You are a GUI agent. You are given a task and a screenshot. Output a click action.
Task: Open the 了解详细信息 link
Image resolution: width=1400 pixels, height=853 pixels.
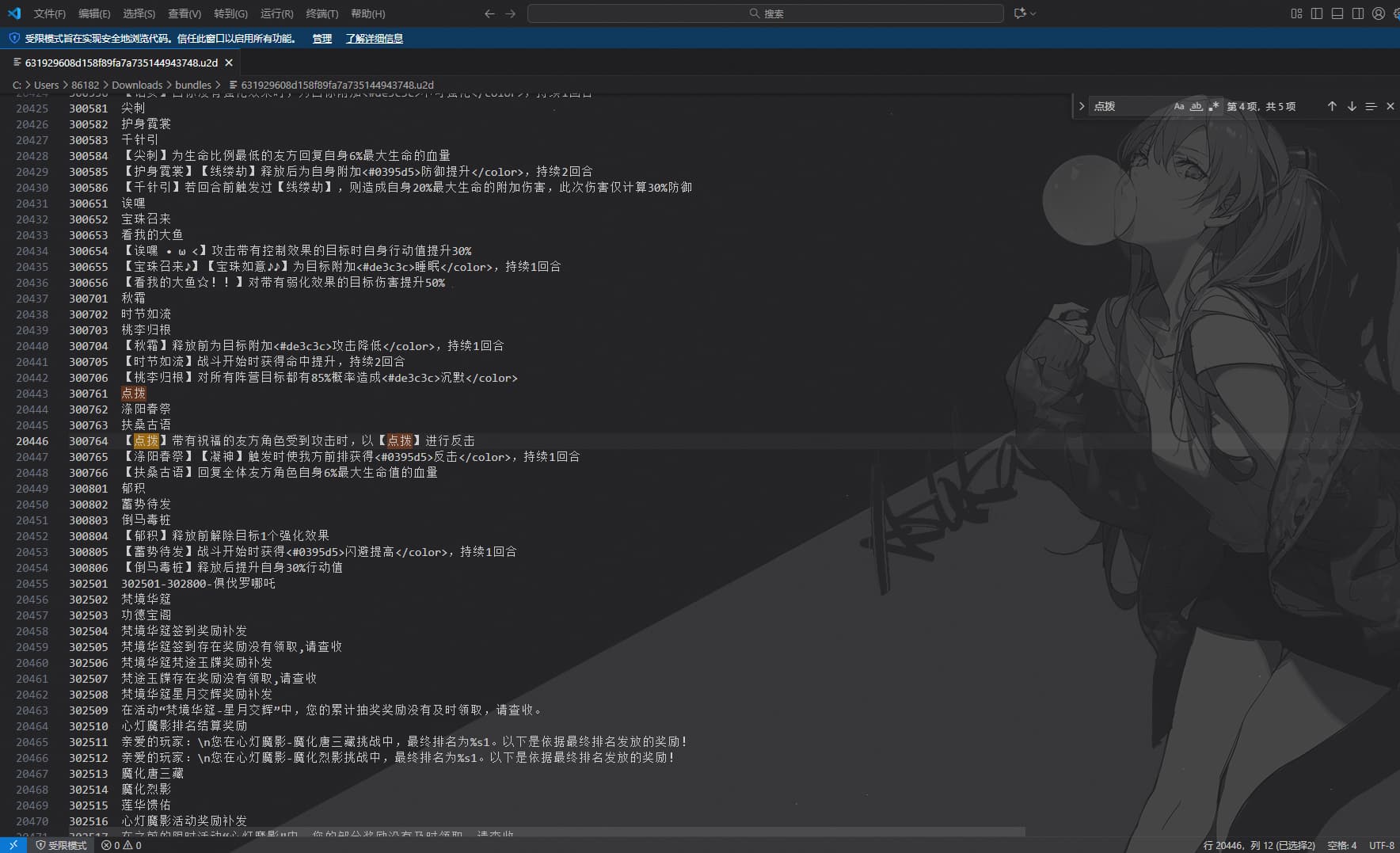coord(374,38)
